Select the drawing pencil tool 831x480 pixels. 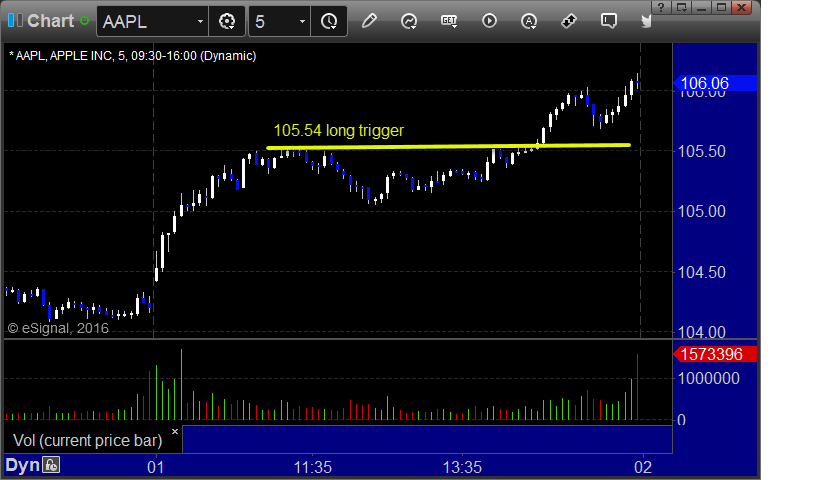tap(369, 21)
